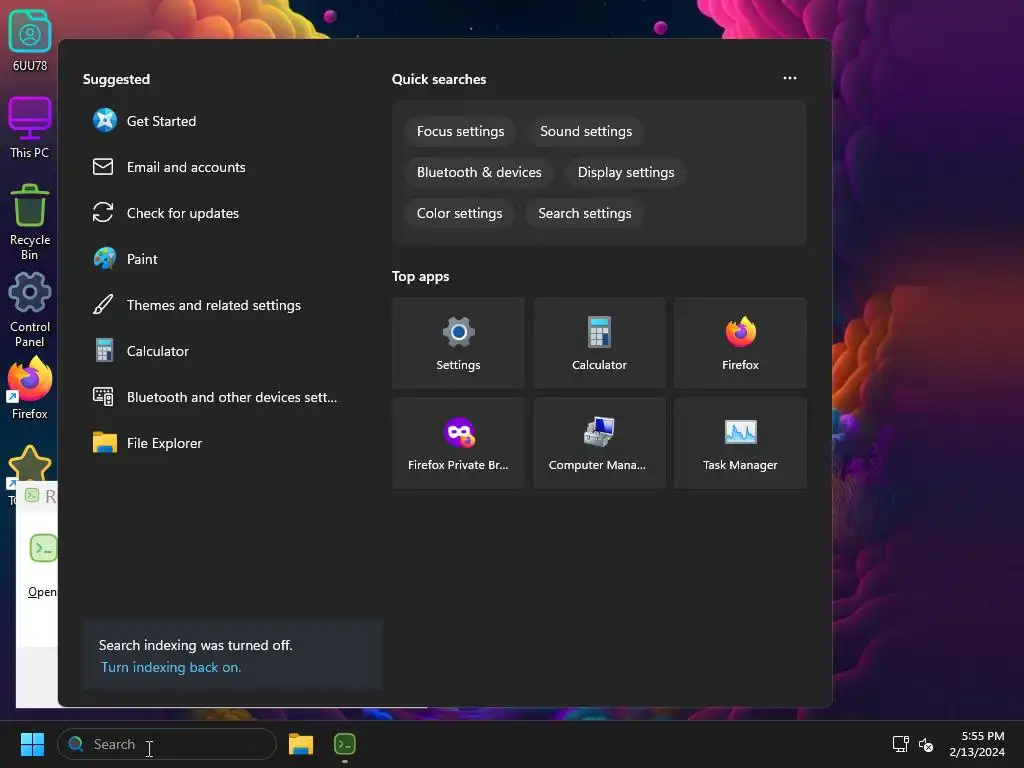Open Settings tile in Top apps
Viewport: 1024px width, 768px height.
click(x=458, y=344)
